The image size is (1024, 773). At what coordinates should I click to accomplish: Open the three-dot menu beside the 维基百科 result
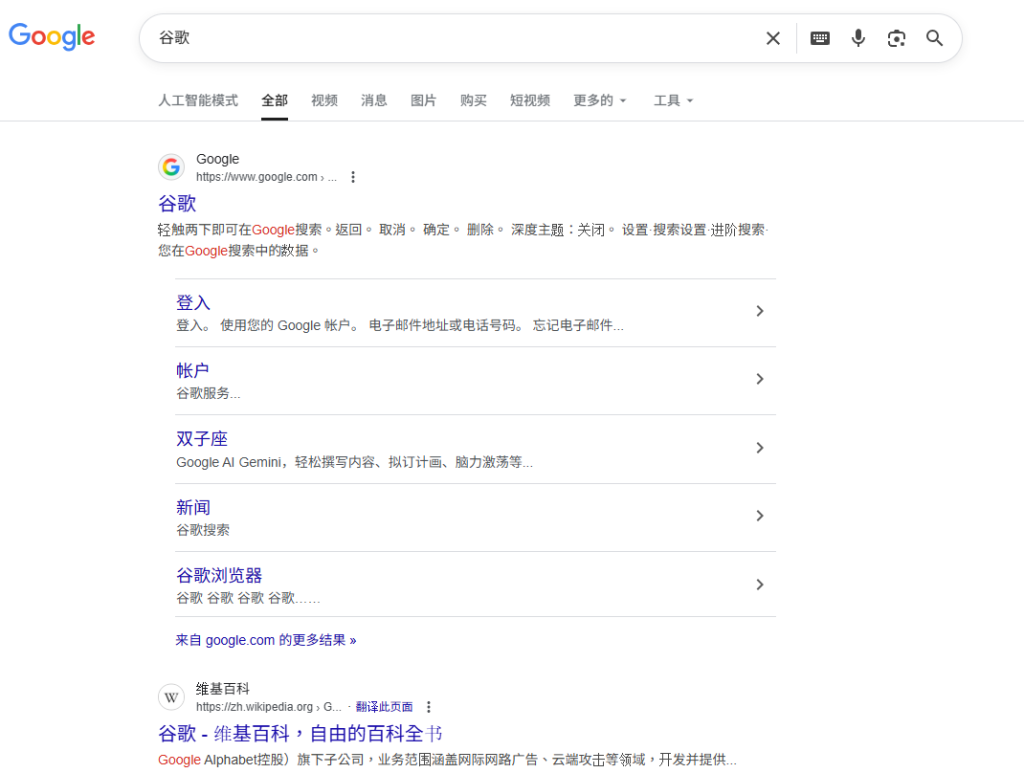428,706
